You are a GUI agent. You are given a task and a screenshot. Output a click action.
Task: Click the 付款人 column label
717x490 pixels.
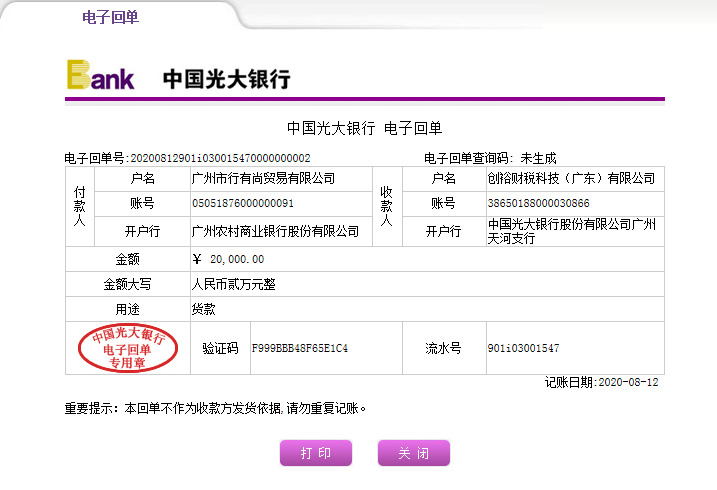tap(80, 206)
